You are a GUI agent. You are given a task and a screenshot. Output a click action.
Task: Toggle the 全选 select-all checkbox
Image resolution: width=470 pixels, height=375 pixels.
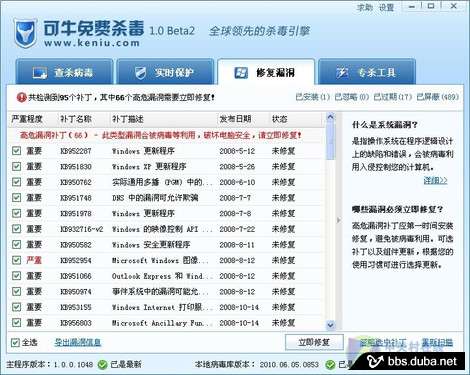coord(15,342)
